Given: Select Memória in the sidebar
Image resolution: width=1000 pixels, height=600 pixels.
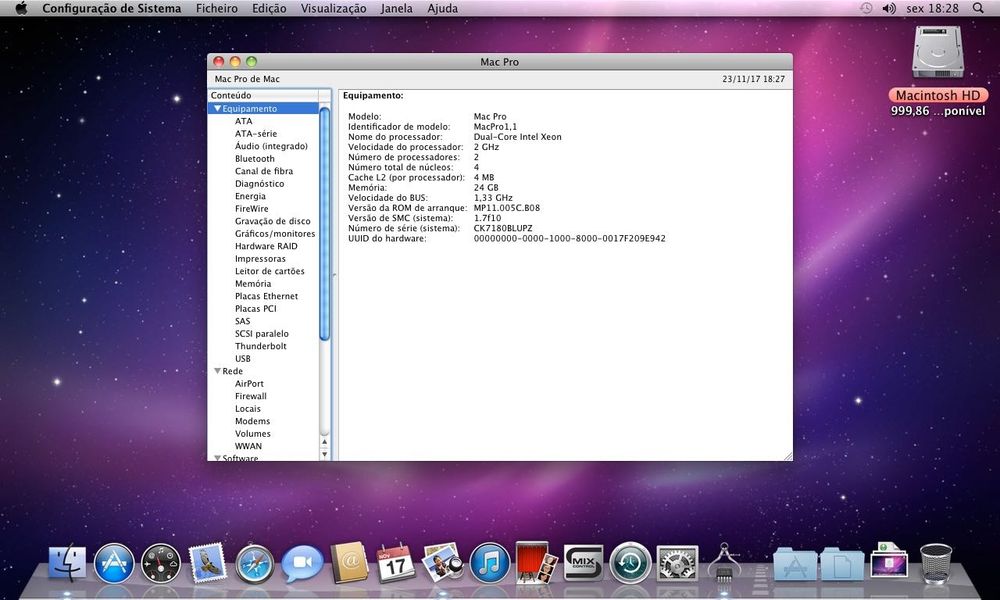Looking at the screenshot, I should tap(253, 284).
